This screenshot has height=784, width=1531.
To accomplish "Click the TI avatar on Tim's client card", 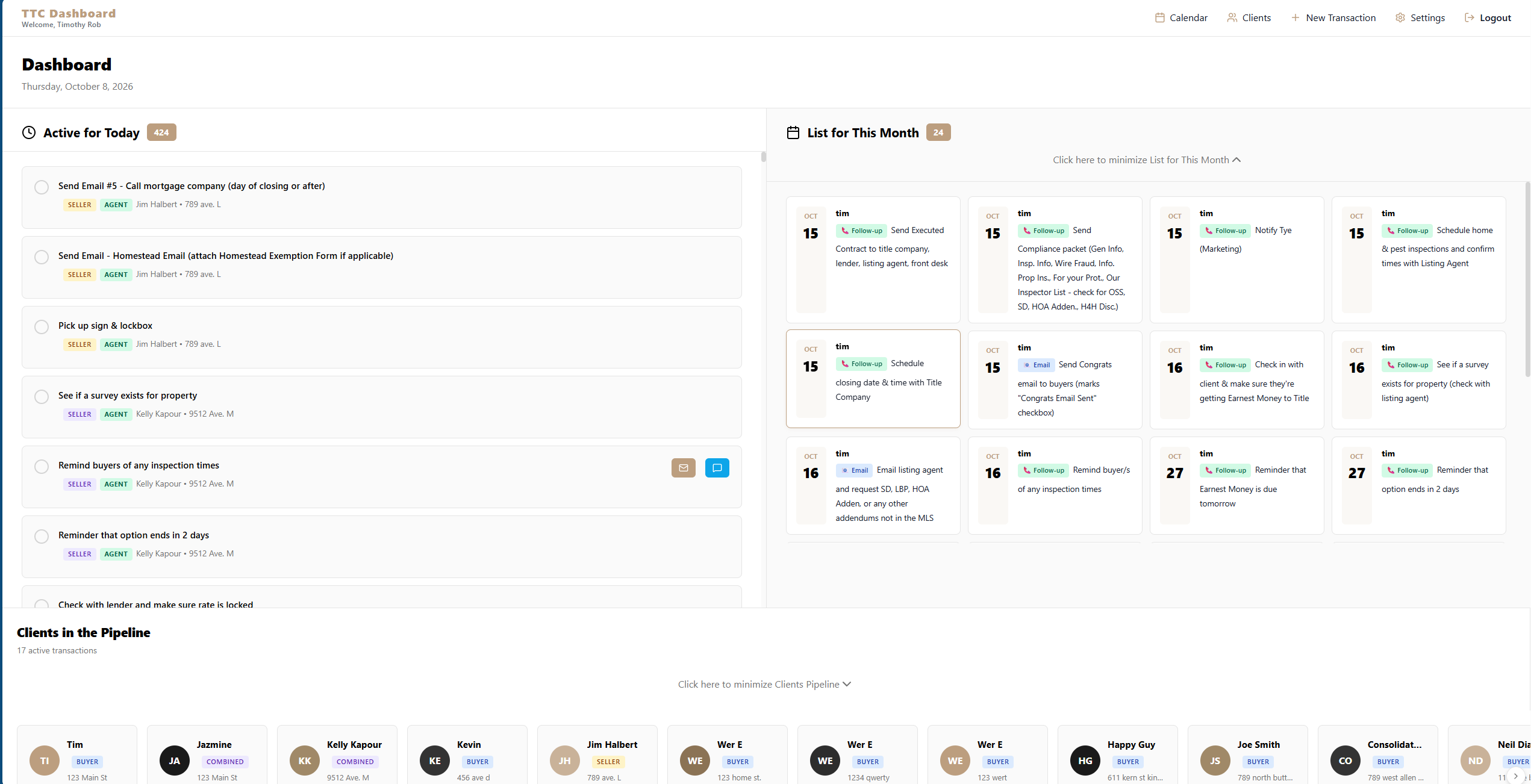I will click(x=45, y=761).
